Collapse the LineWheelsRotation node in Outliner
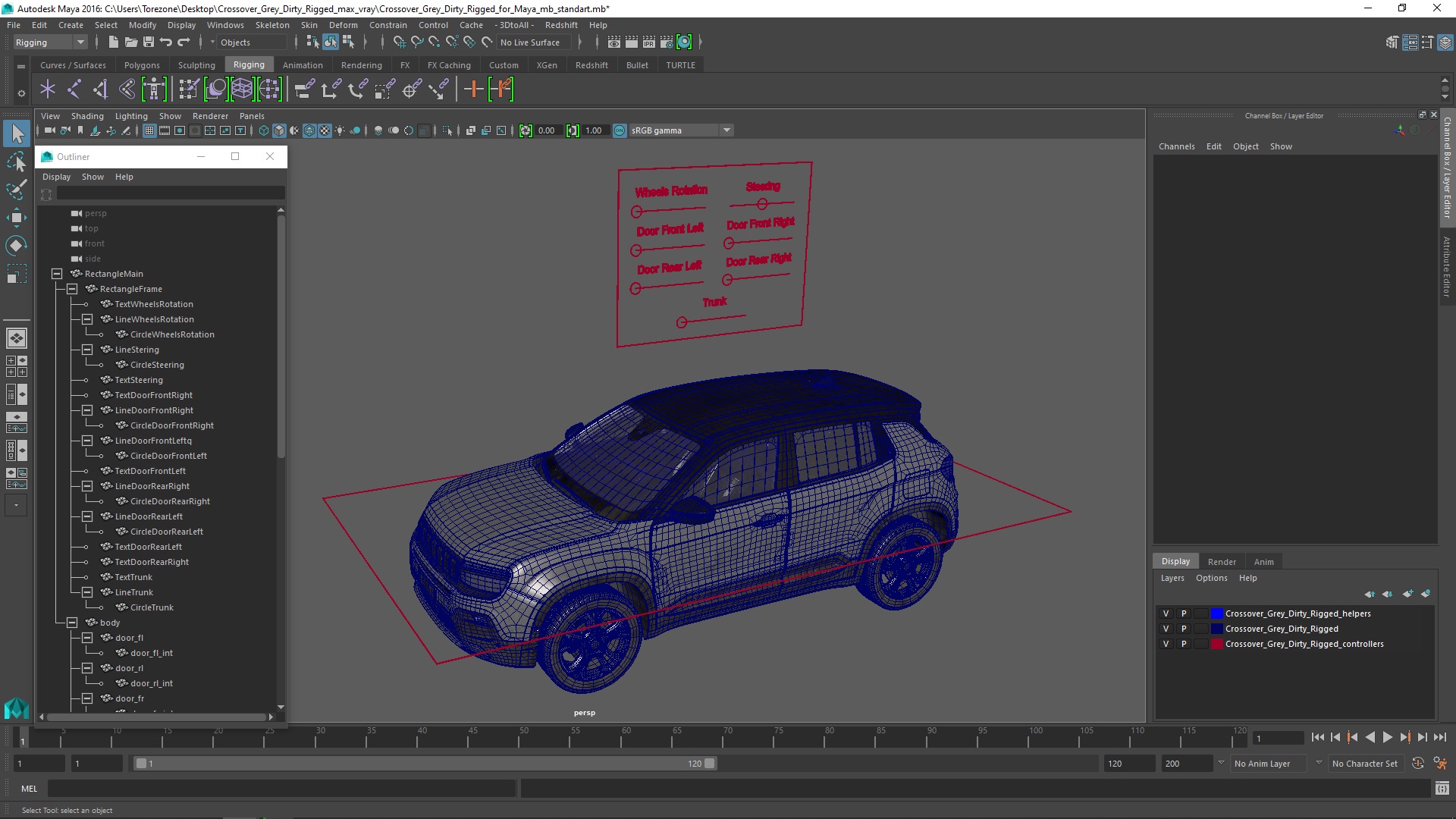 [x=87, y=319]
